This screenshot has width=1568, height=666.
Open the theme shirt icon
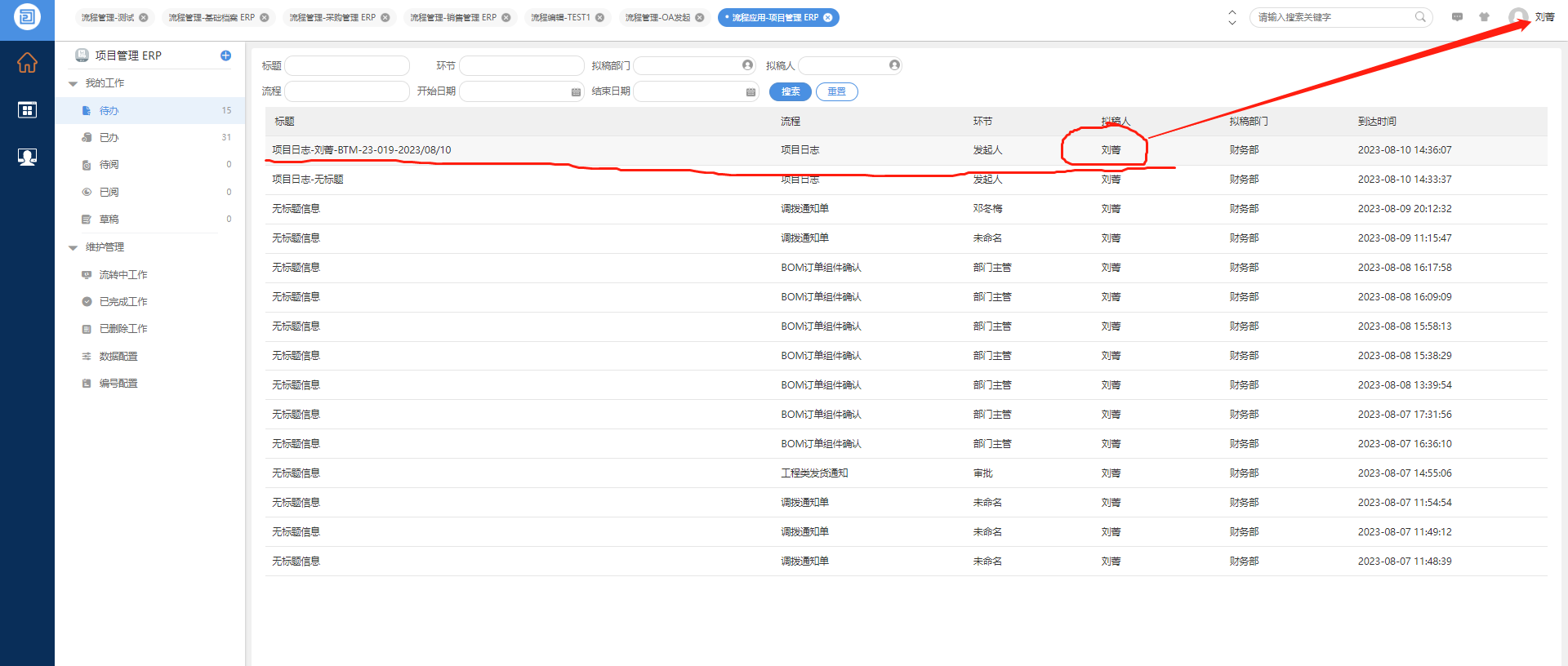click(1485, 16)
